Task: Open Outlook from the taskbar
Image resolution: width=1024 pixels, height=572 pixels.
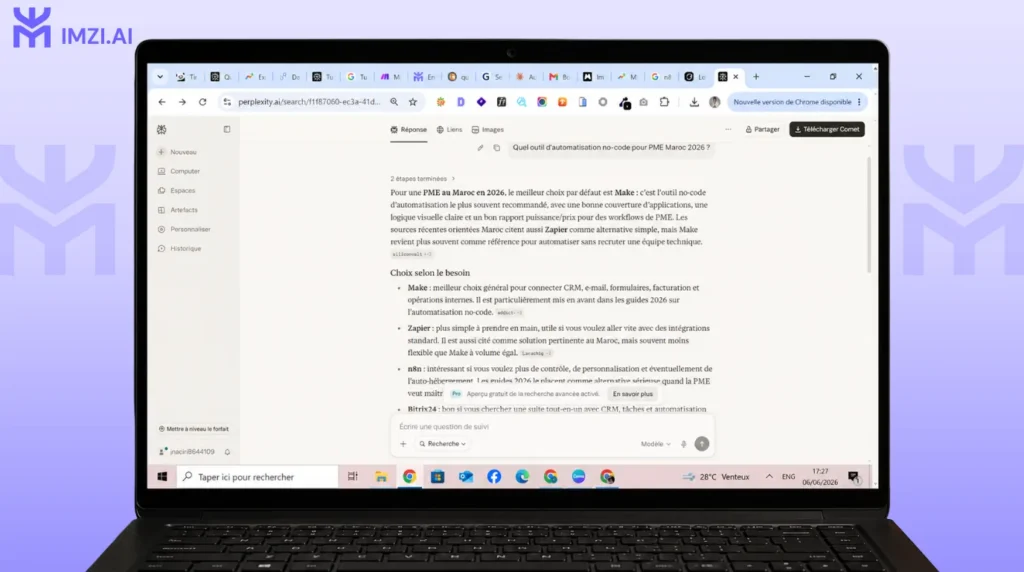Action: (466, 477)
